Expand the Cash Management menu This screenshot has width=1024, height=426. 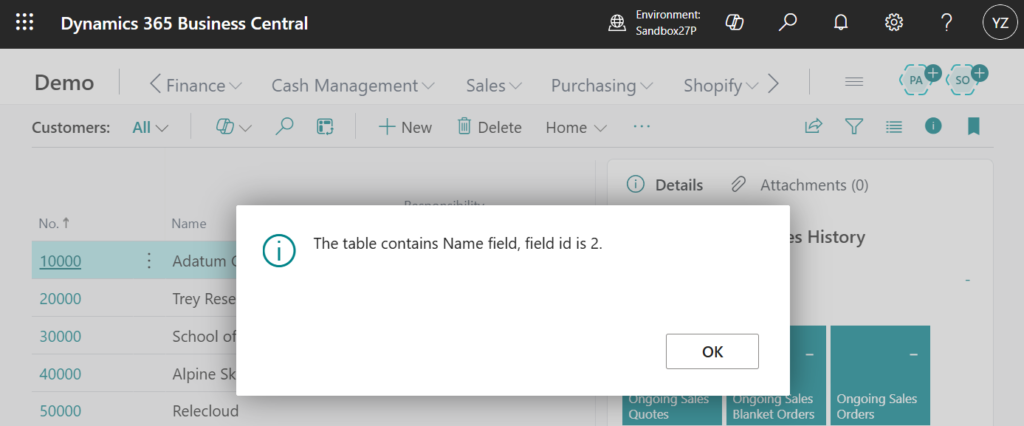point(352,85)
